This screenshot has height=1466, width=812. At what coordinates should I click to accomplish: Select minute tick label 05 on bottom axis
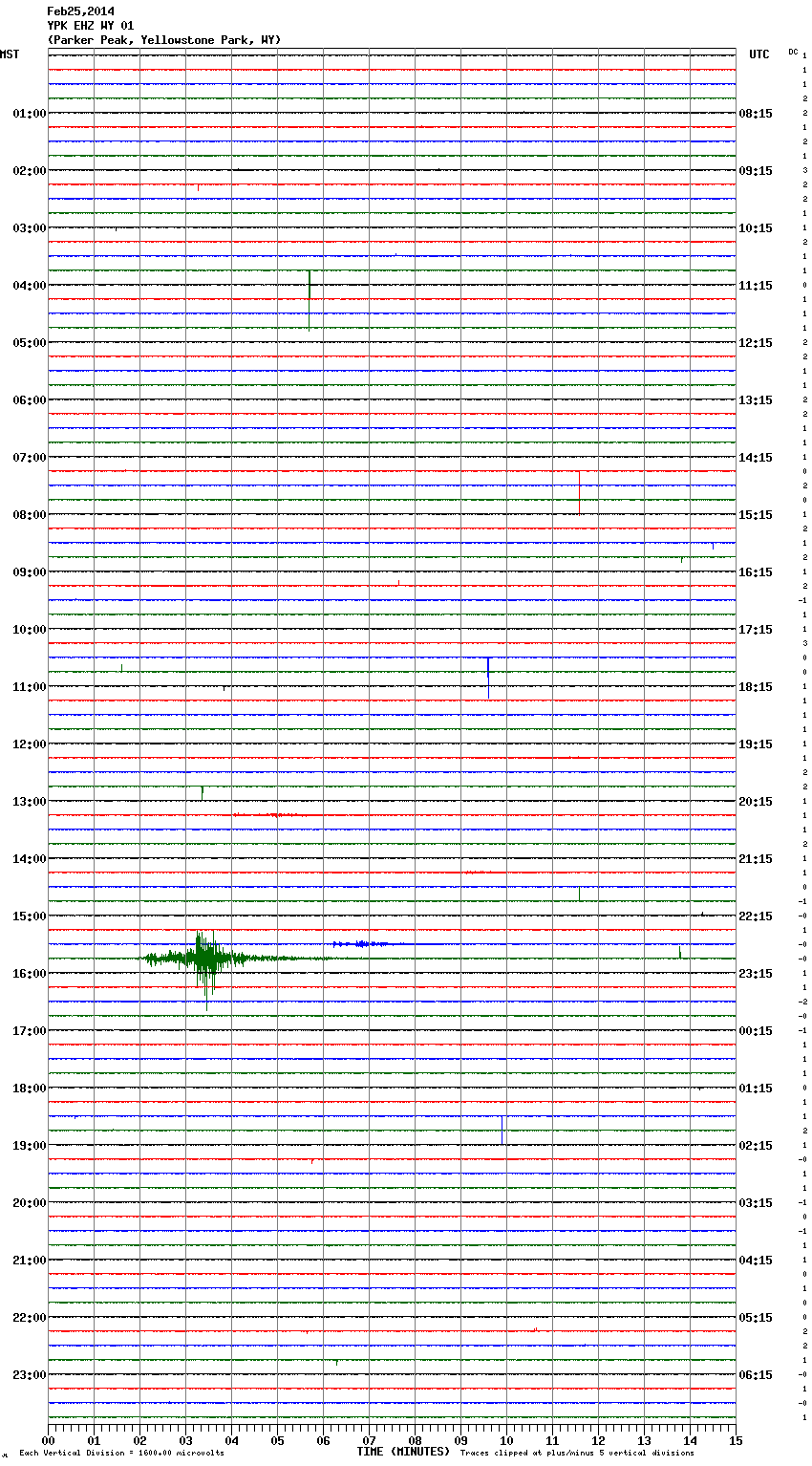277,1440
